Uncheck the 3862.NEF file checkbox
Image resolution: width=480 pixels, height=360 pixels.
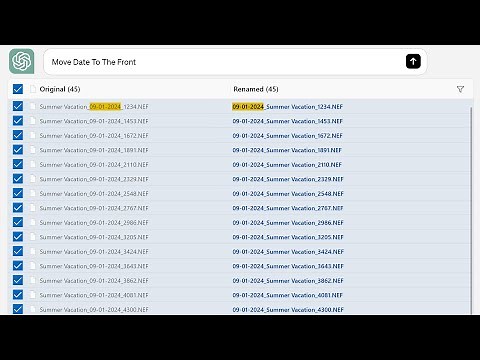18,280
